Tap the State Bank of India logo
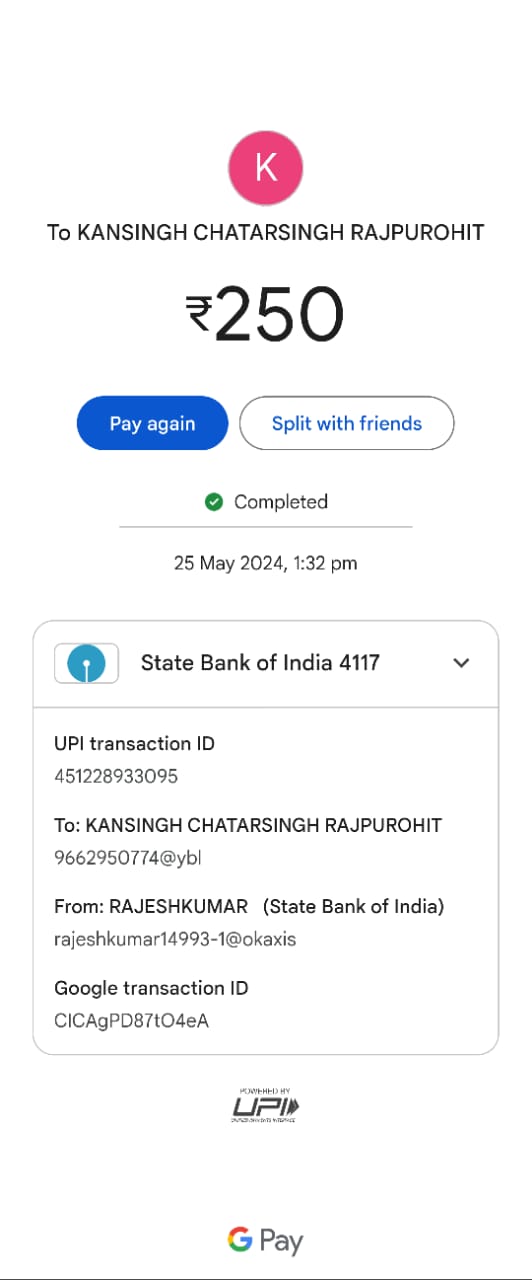 point(86,663)
